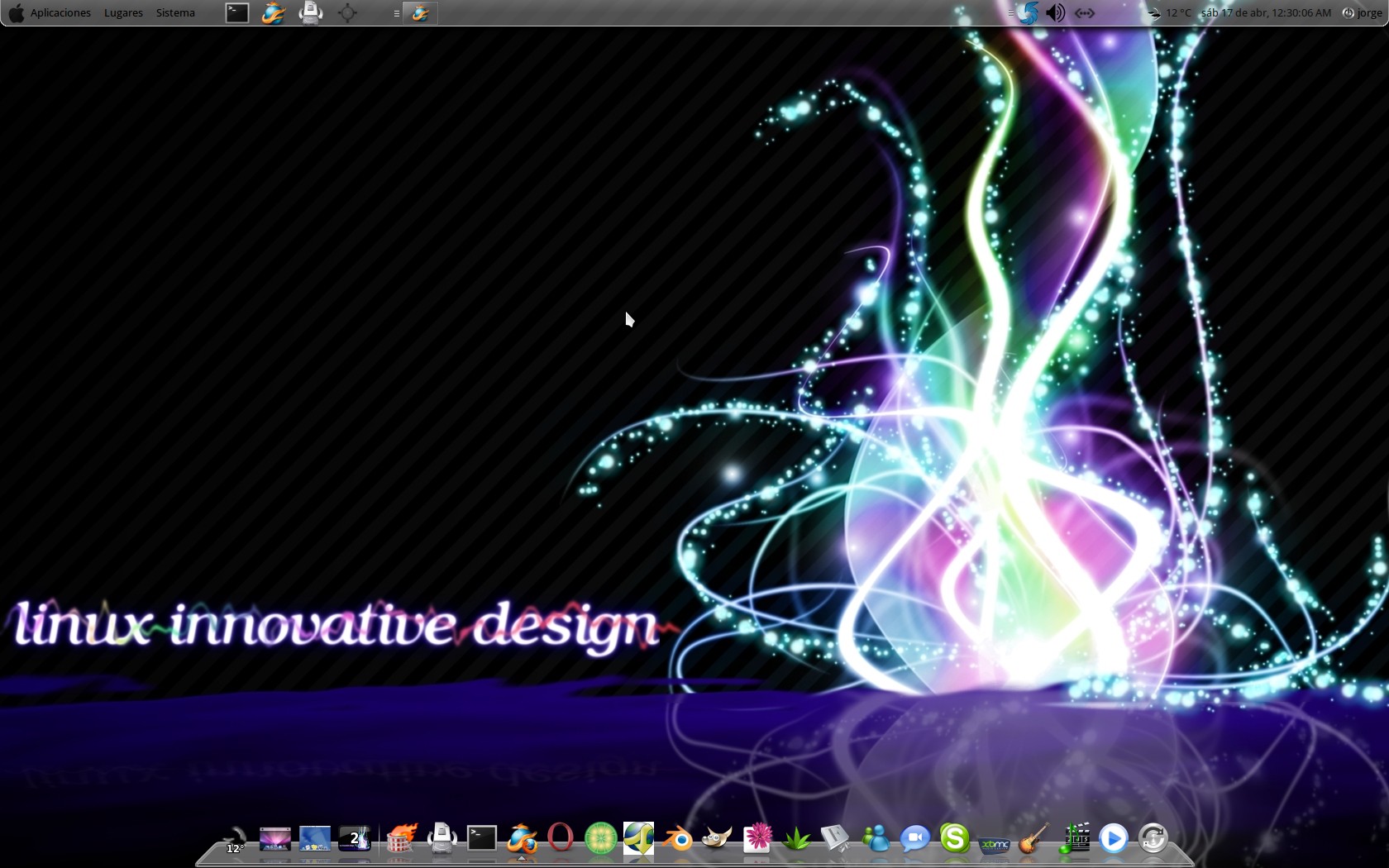Click the crosshair launcher in the top panel
This screenshot has width=1389, height=868.
click(347, 12)
